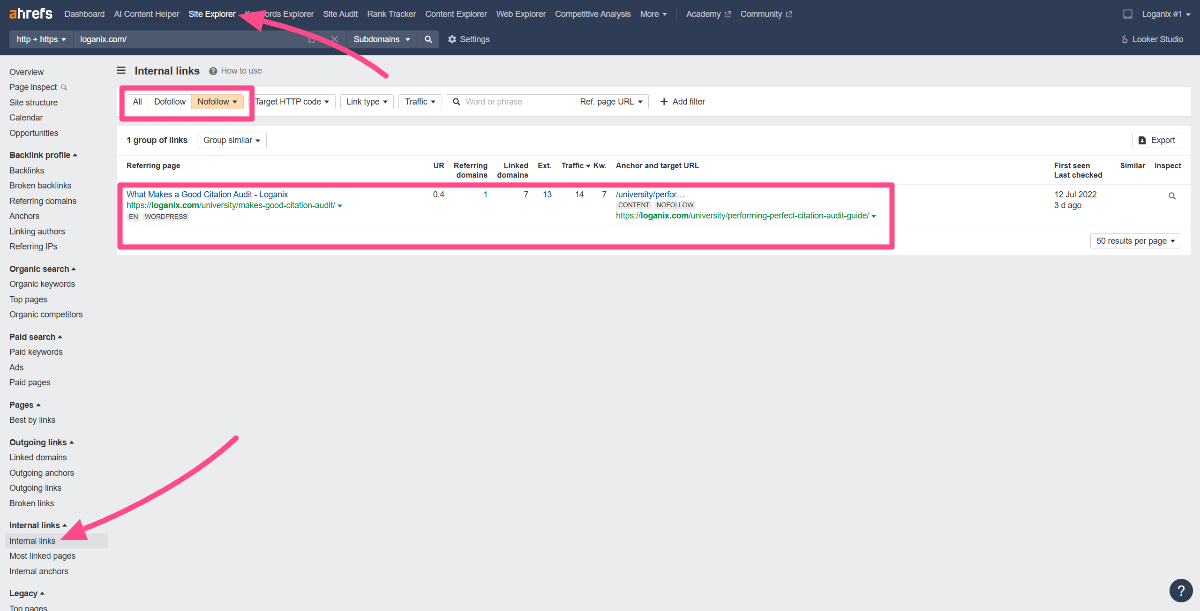Open Rank Tracker tool
1200x611 pixels.
(392, 14)
